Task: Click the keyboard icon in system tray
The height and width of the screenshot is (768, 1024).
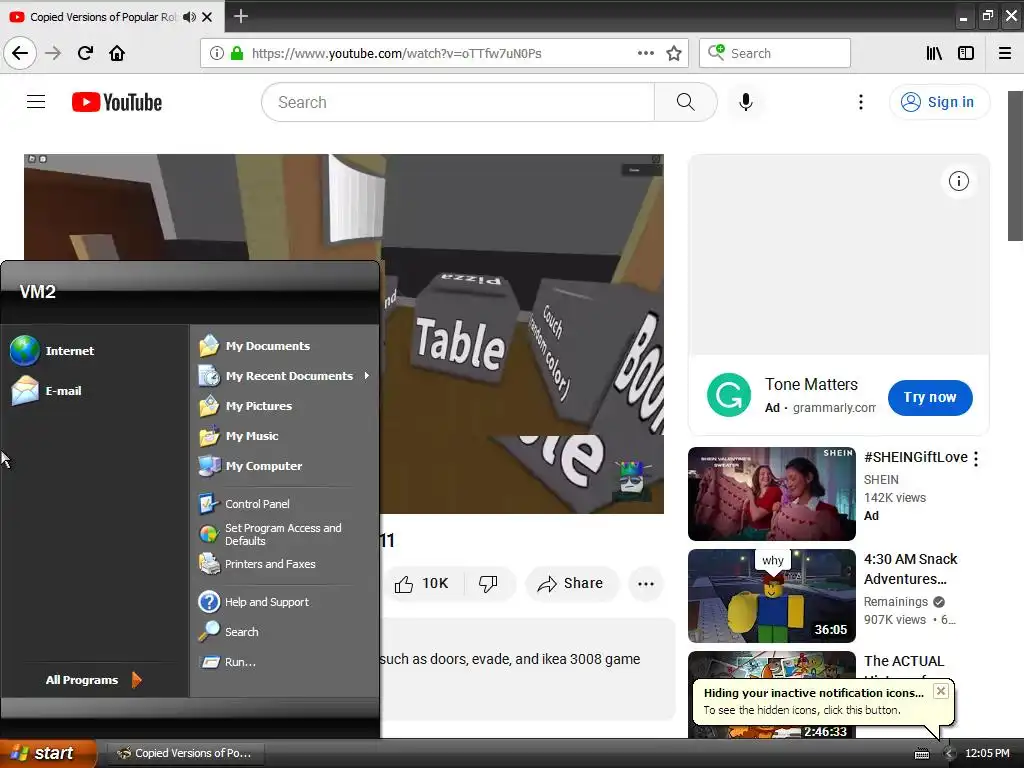Action: click(x=921, y=754)
